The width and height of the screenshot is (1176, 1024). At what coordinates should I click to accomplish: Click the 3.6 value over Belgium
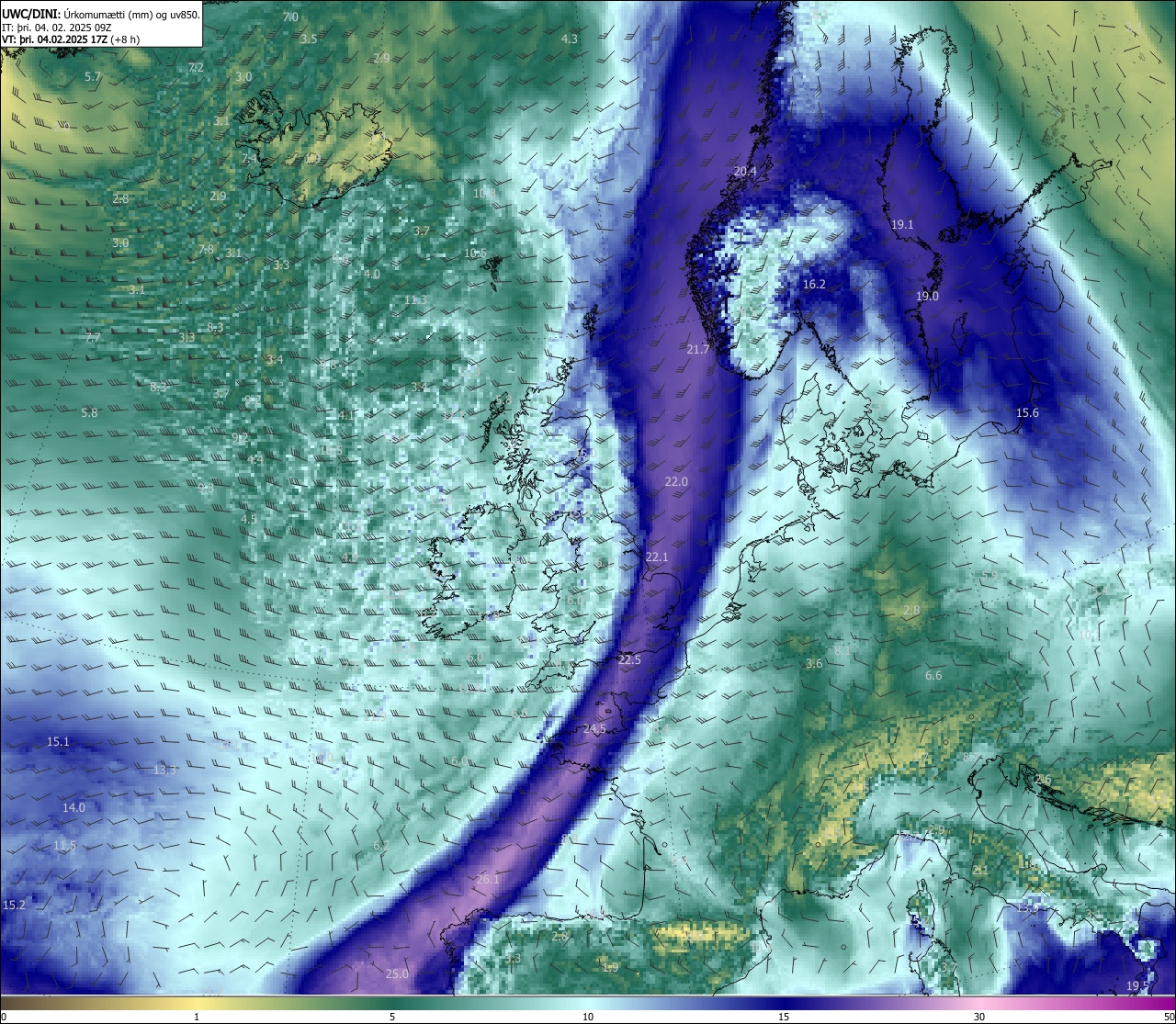[x=814, y=664]
